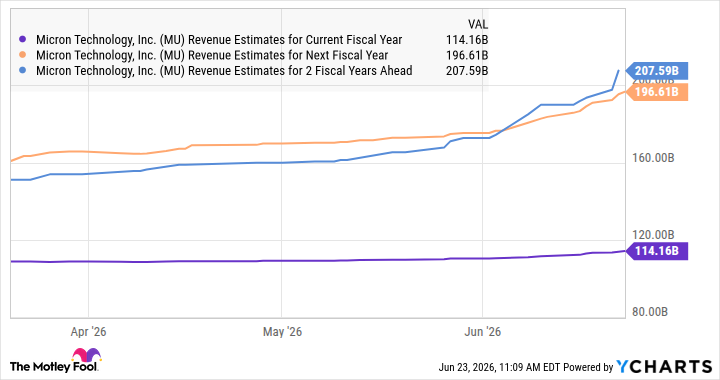Screen dimensions: 720x380
Task: Click the 120.00B y-axis label
Action: click(x=653, y=235)
